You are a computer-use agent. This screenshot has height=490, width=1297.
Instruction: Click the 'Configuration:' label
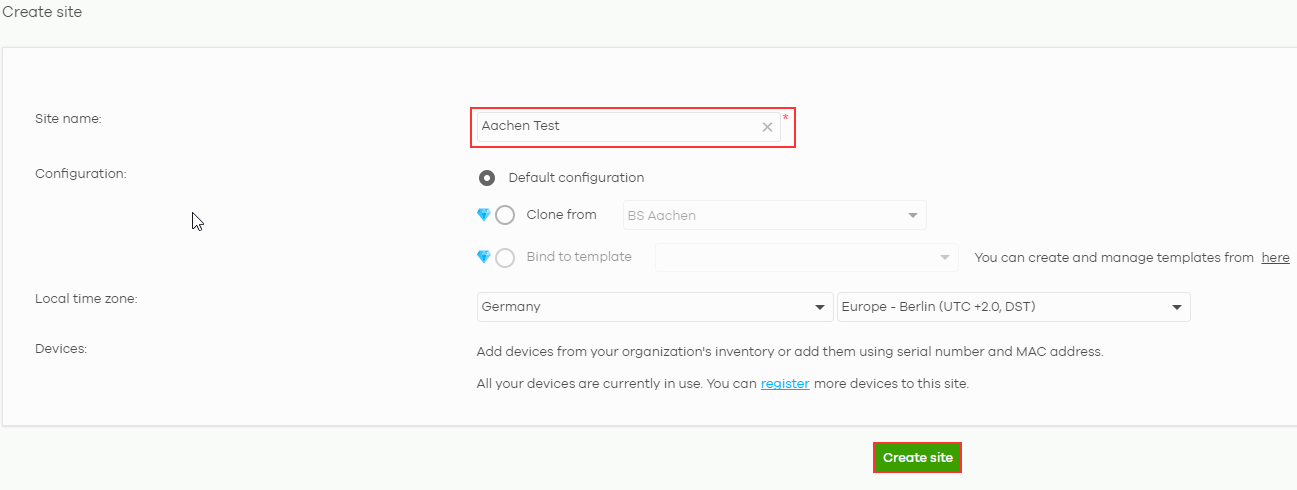tap(81, 173)
